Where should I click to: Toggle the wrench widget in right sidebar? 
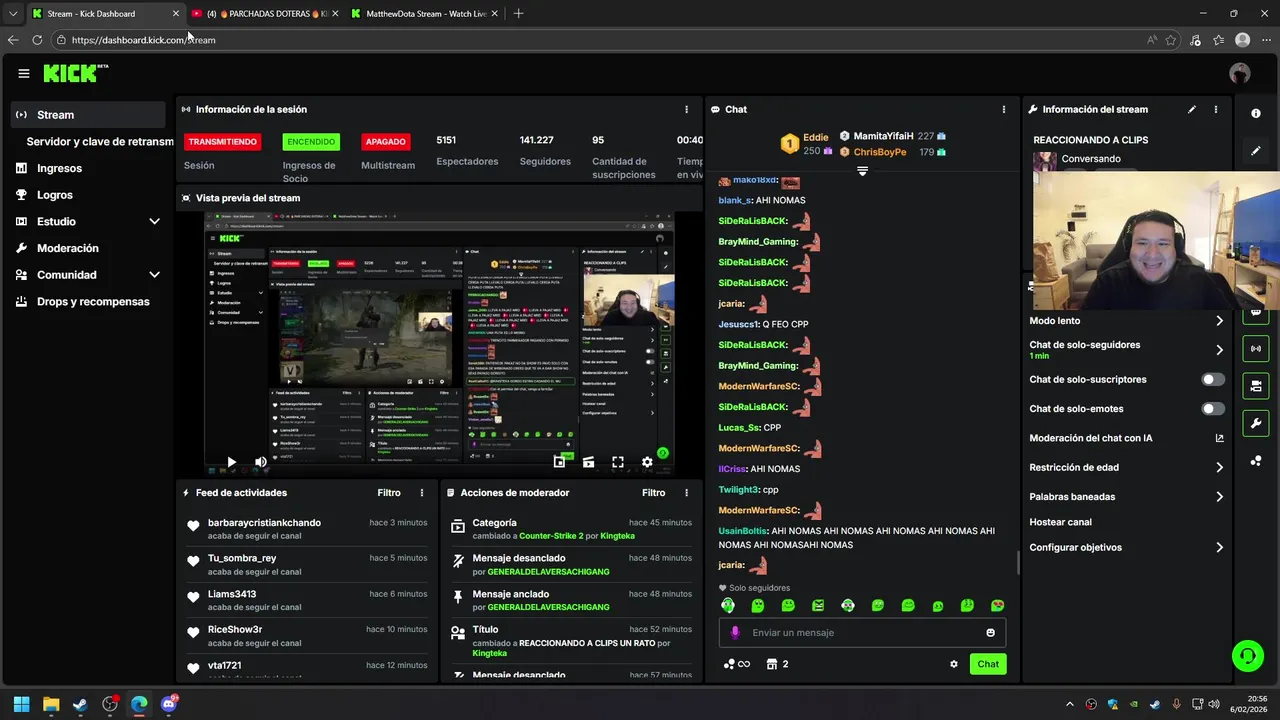click(x=1256, y=424)
